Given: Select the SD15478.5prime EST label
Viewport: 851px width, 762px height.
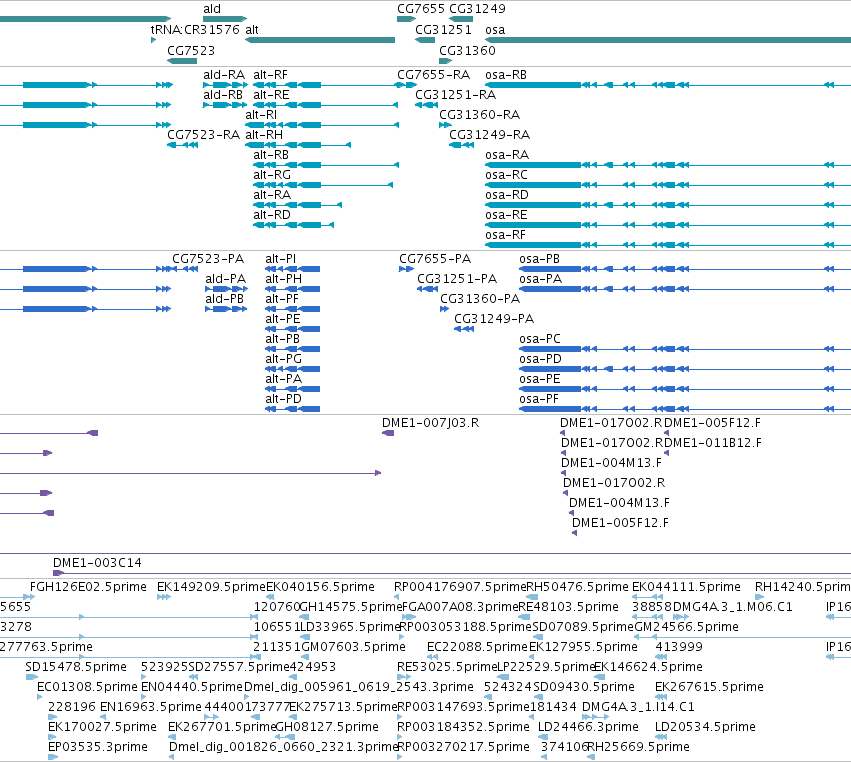Looking at the screenshot, I should [76, 667].
